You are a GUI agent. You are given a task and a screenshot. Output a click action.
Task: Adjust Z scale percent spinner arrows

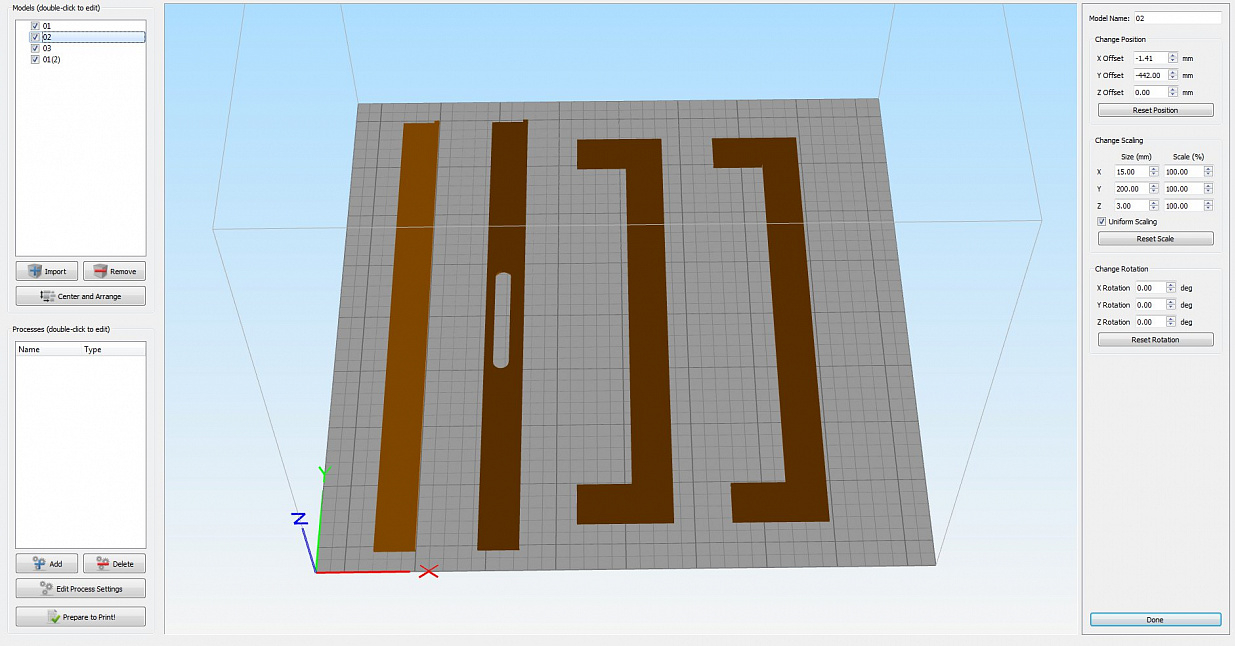[x=1208, y=206]
